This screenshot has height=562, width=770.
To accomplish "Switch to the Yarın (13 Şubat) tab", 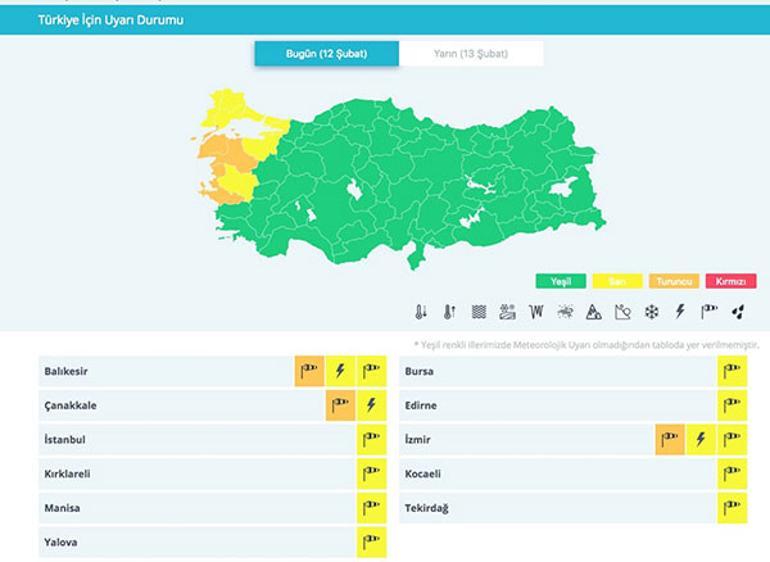I will [471, 54].
